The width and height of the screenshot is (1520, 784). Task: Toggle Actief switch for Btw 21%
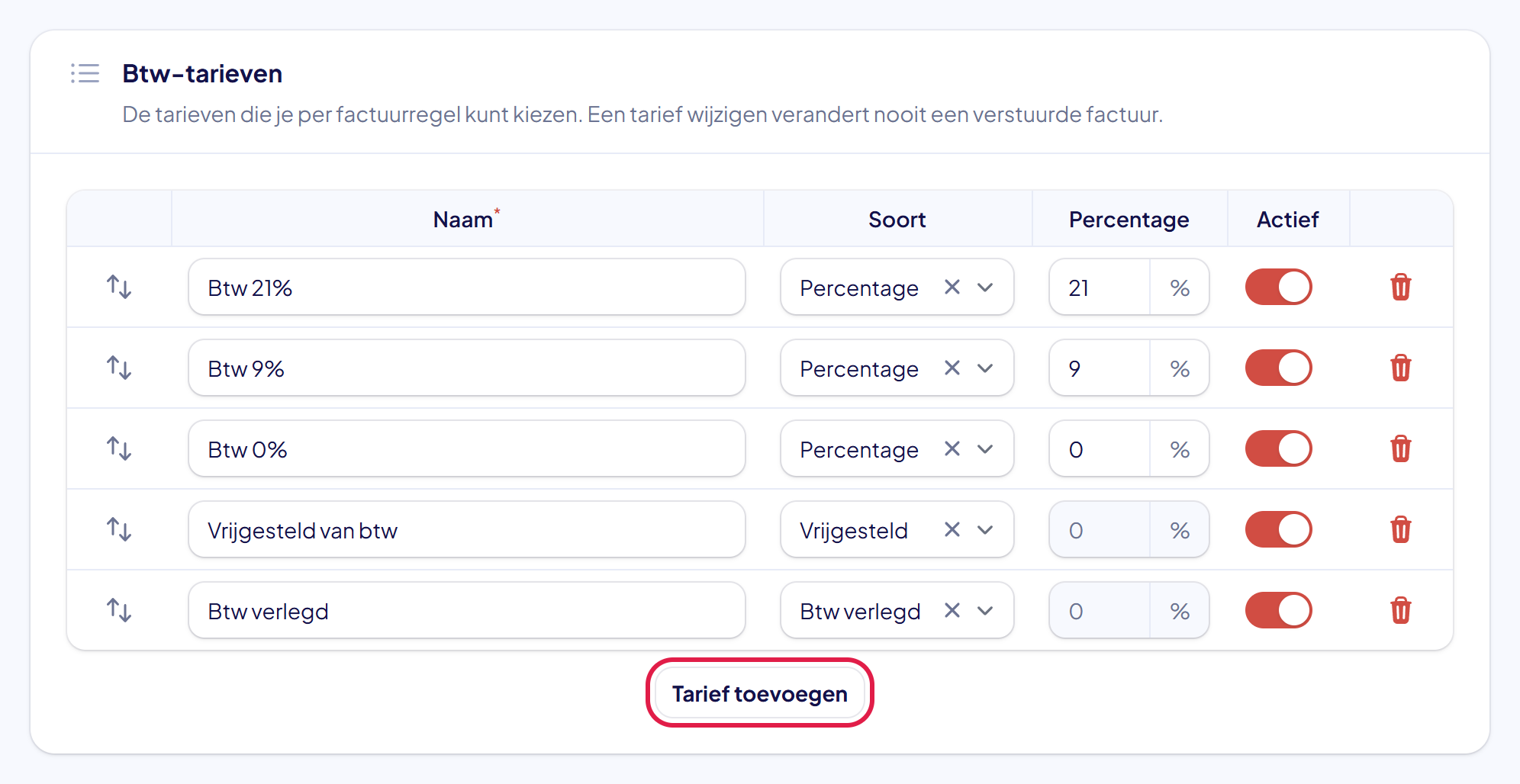coord(1279,288)
